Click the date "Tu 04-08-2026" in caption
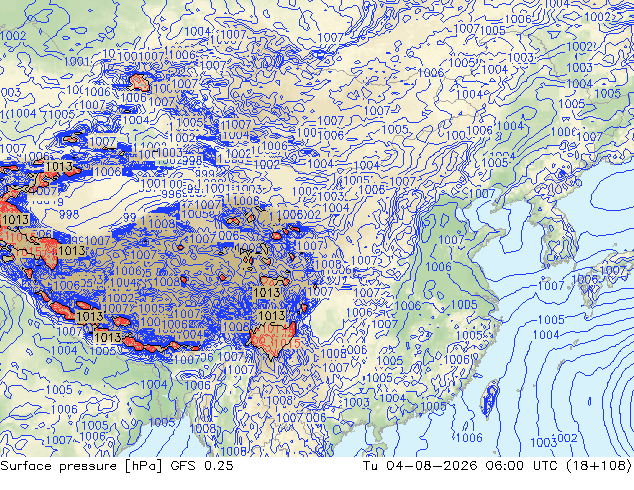 click(420, 466)
